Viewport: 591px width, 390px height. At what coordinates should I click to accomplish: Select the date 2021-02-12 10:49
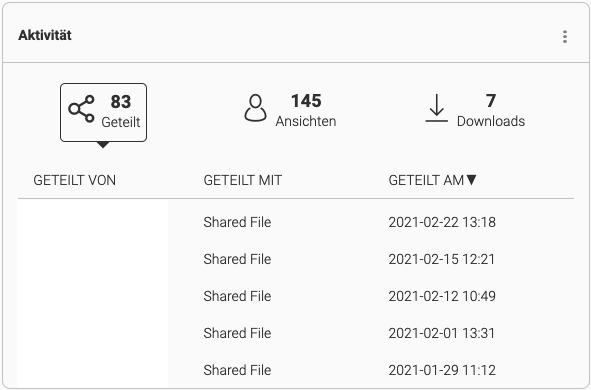tap(442, 296)
